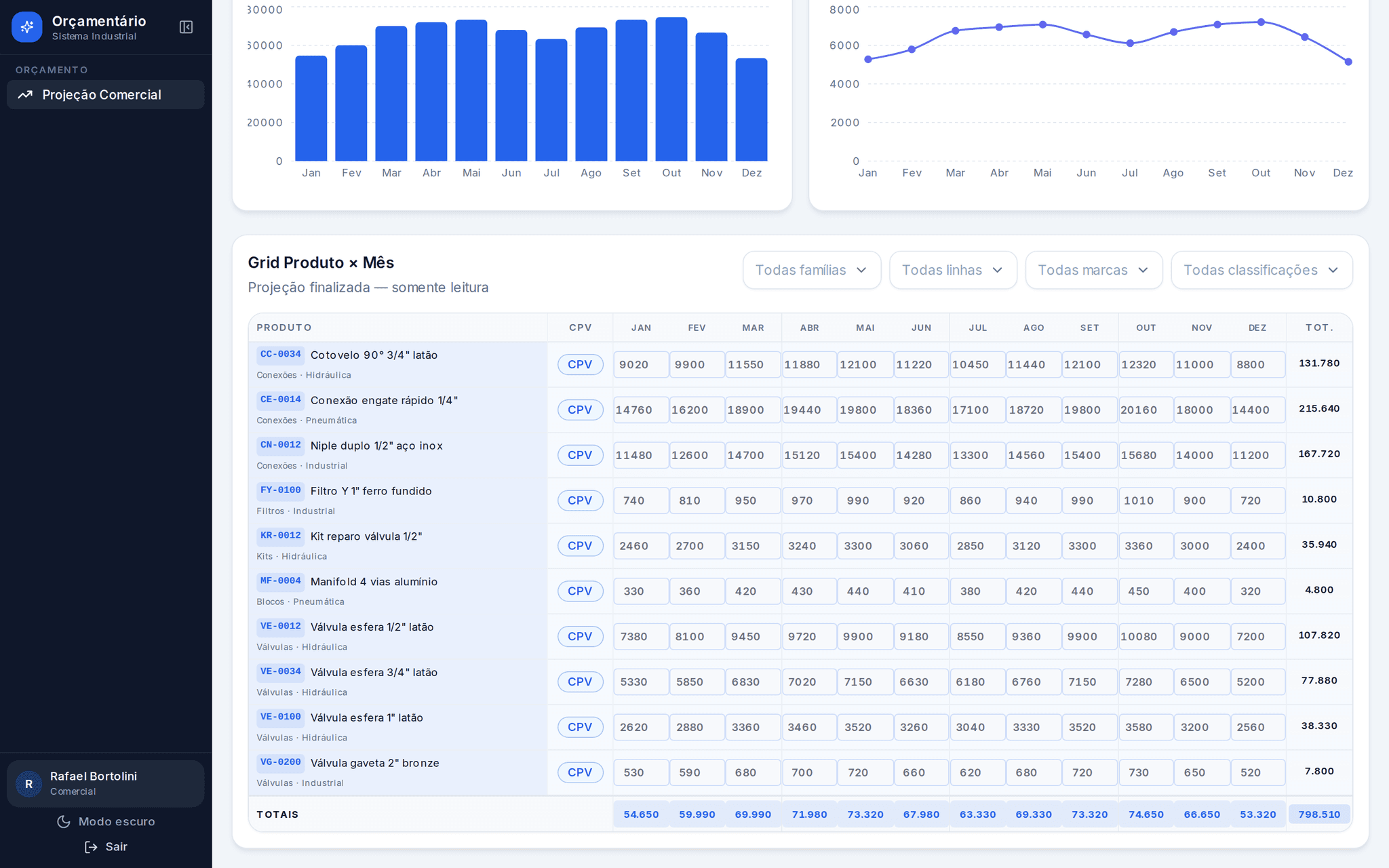Click the CE-0014 product code tag
The height and width of the screenshot is (868, 1389).
tap(280, 399)
